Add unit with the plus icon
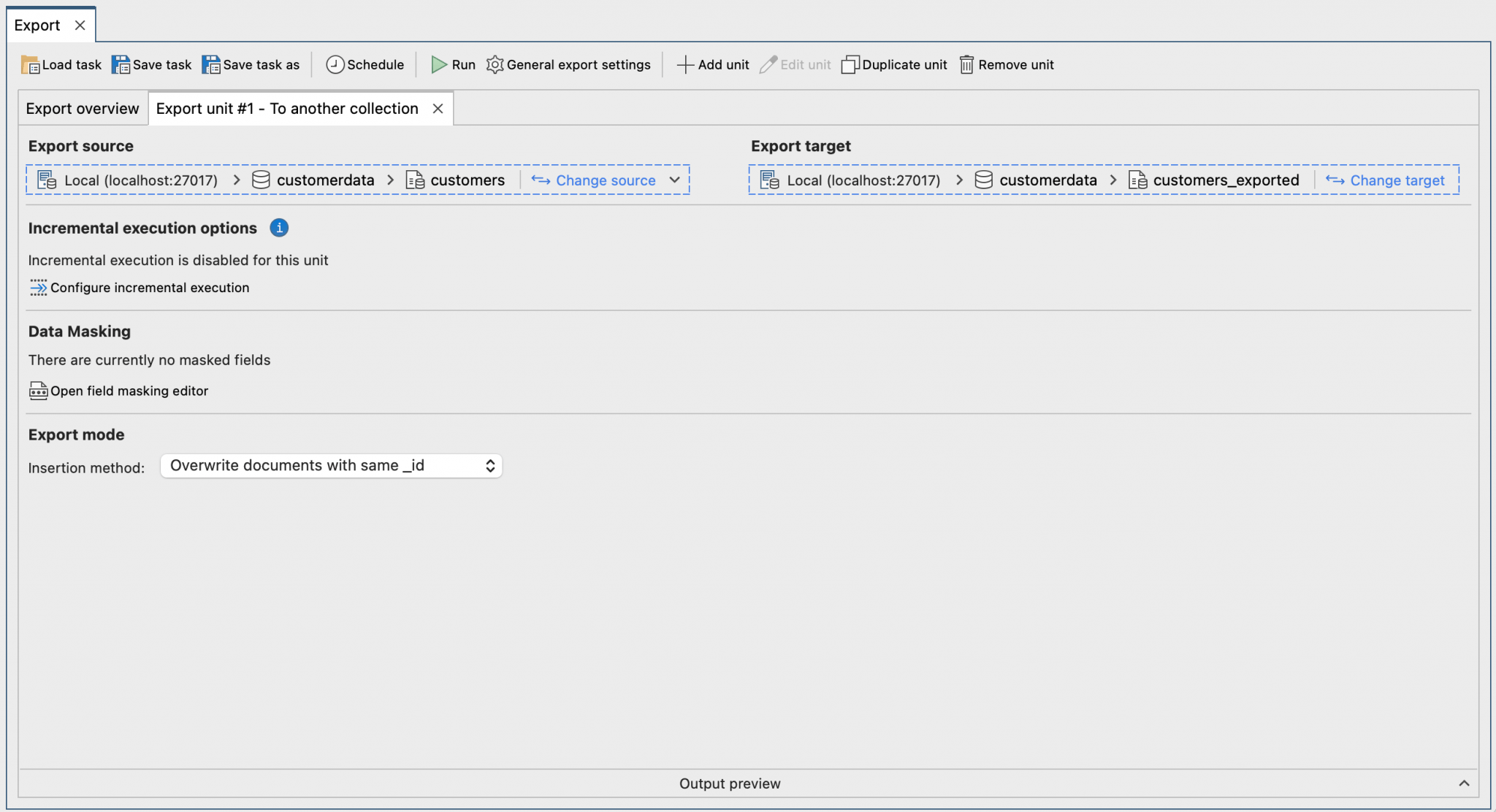Viewport: 1496px width, 812px height. click(x=685, y=65)
